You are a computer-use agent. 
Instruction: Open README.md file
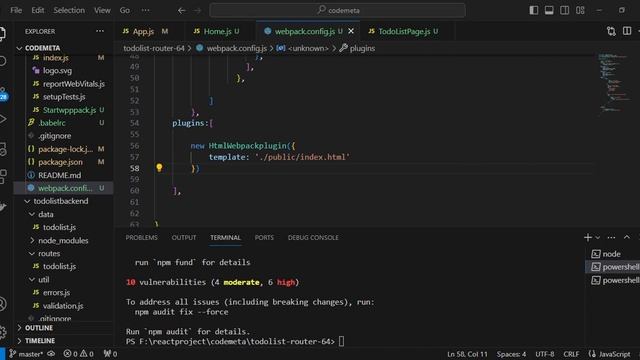(x=60, y=175)
